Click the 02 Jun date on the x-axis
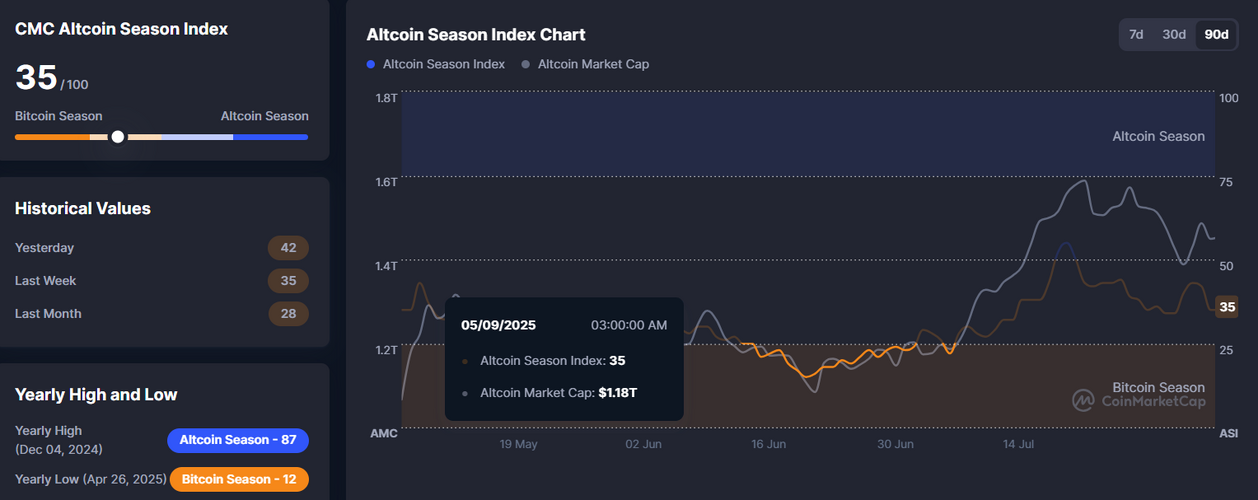Viewport: 1258px width, 500px height. [643, 444]
